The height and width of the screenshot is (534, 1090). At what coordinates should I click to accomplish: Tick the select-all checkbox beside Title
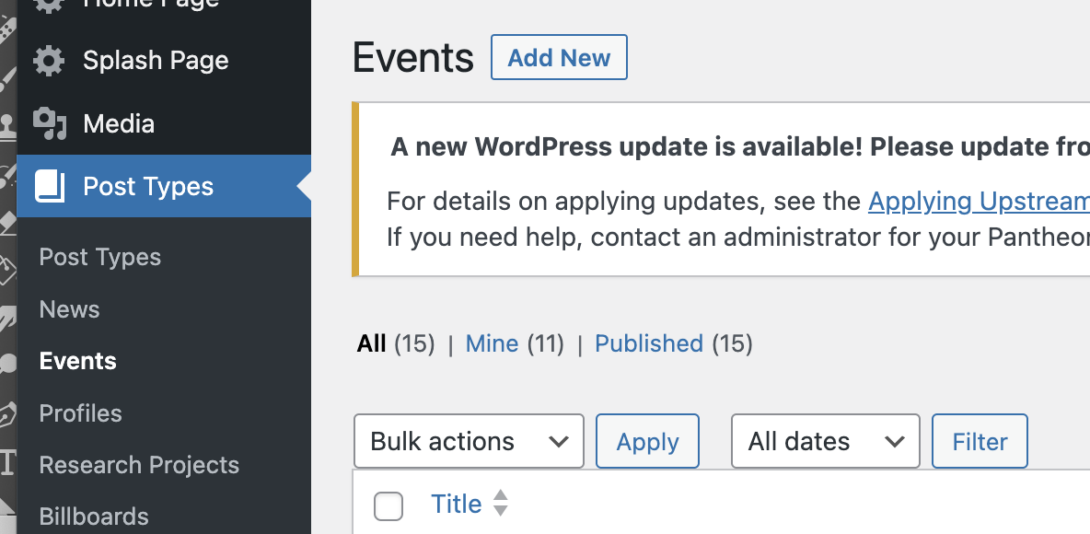point(388,505)
